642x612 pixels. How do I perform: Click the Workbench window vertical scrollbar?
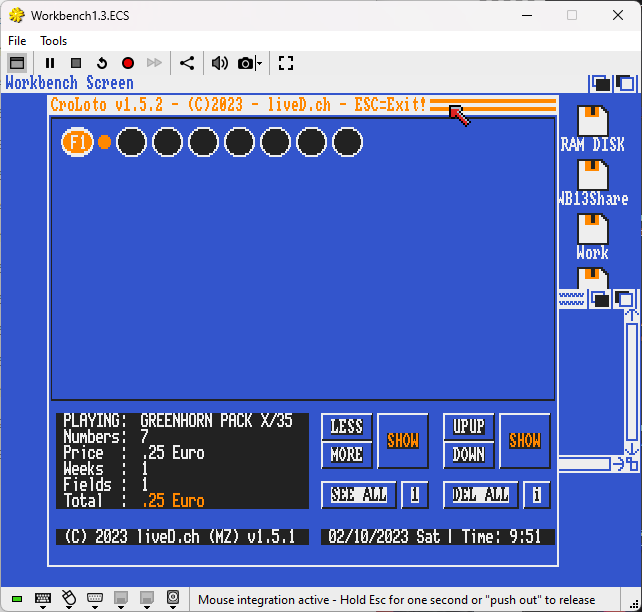click(x=631, y=382)
